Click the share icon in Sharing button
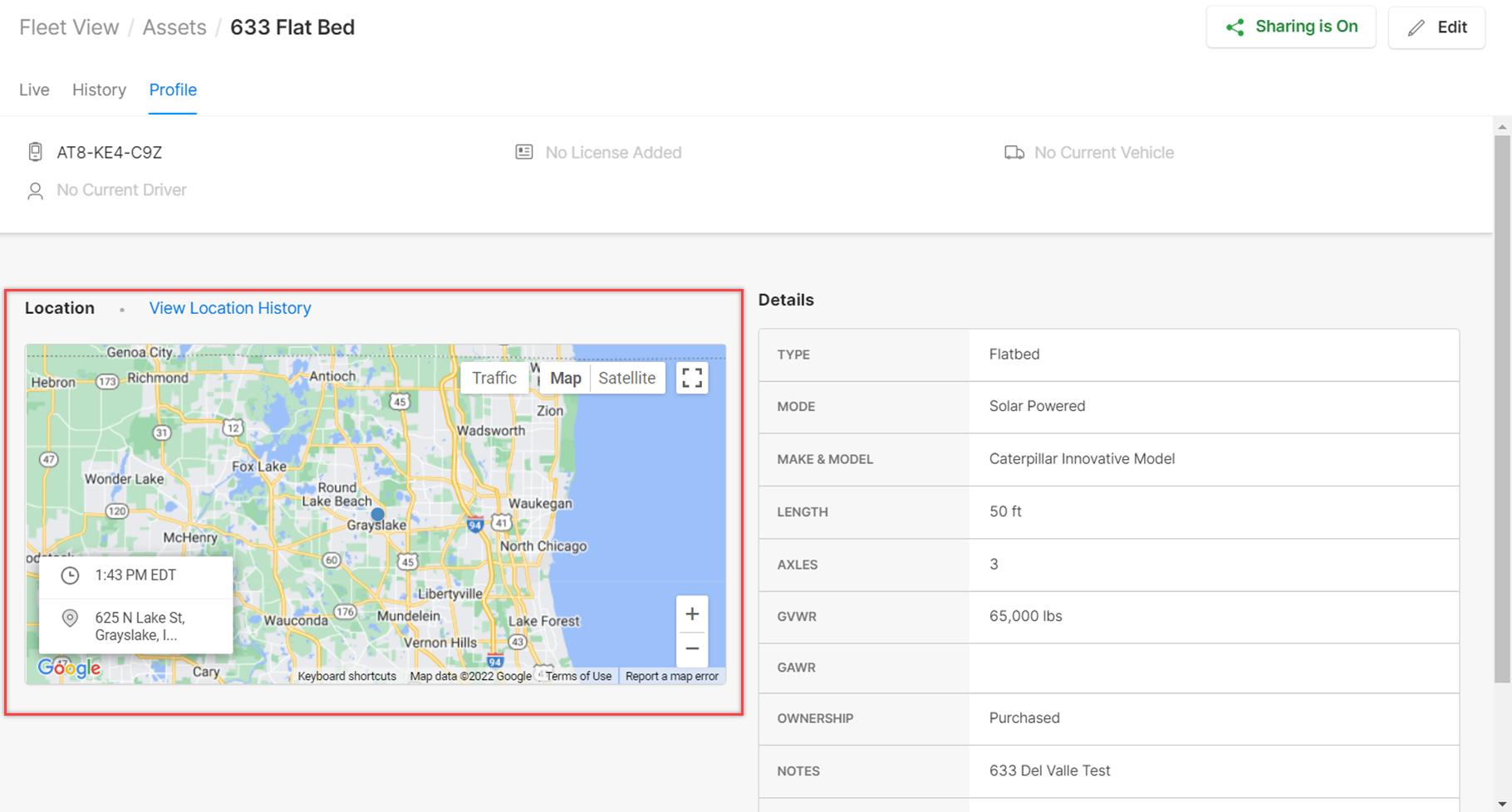This screenshot has height=812, width=1512. 1235,27
